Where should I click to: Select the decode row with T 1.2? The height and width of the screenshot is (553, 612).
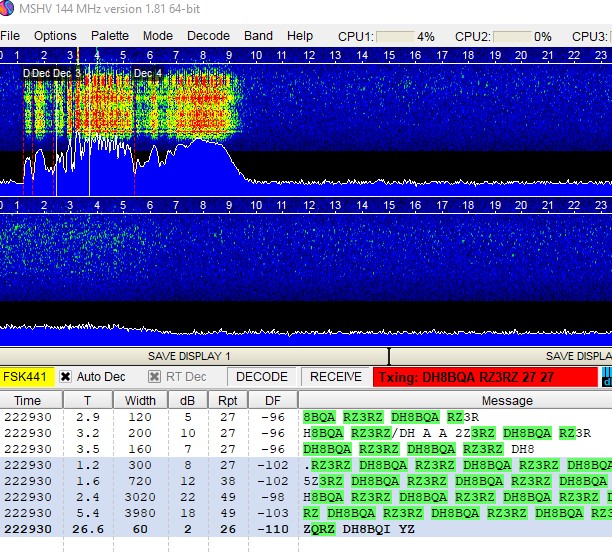306,465
